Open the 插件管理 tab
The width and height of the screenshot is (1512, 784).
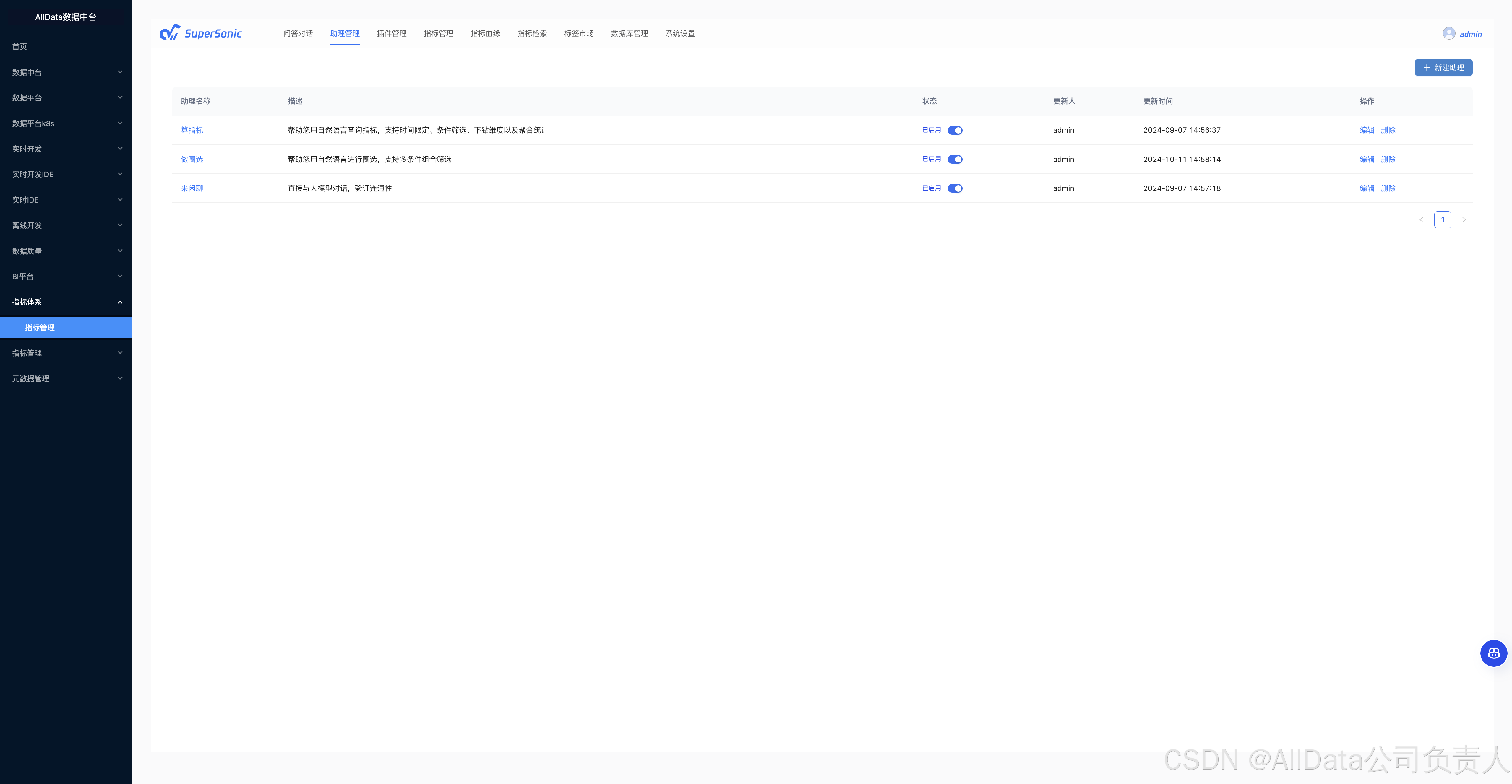(392, 33)
